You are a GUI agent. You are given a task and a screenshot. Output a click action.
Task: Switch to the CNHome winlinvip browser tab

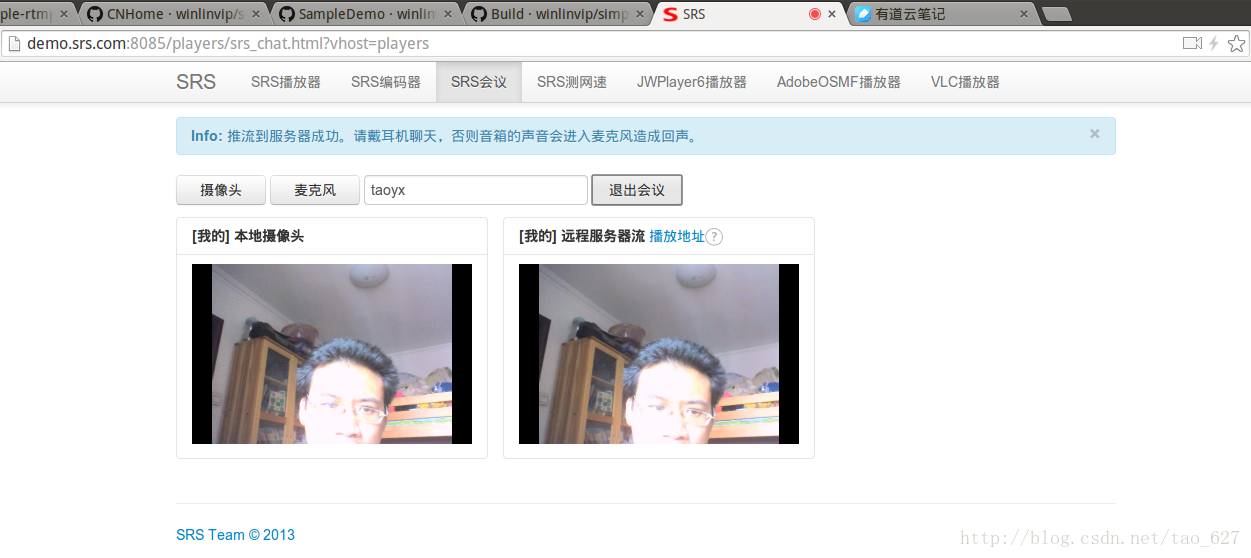click(x=175, y=14)
